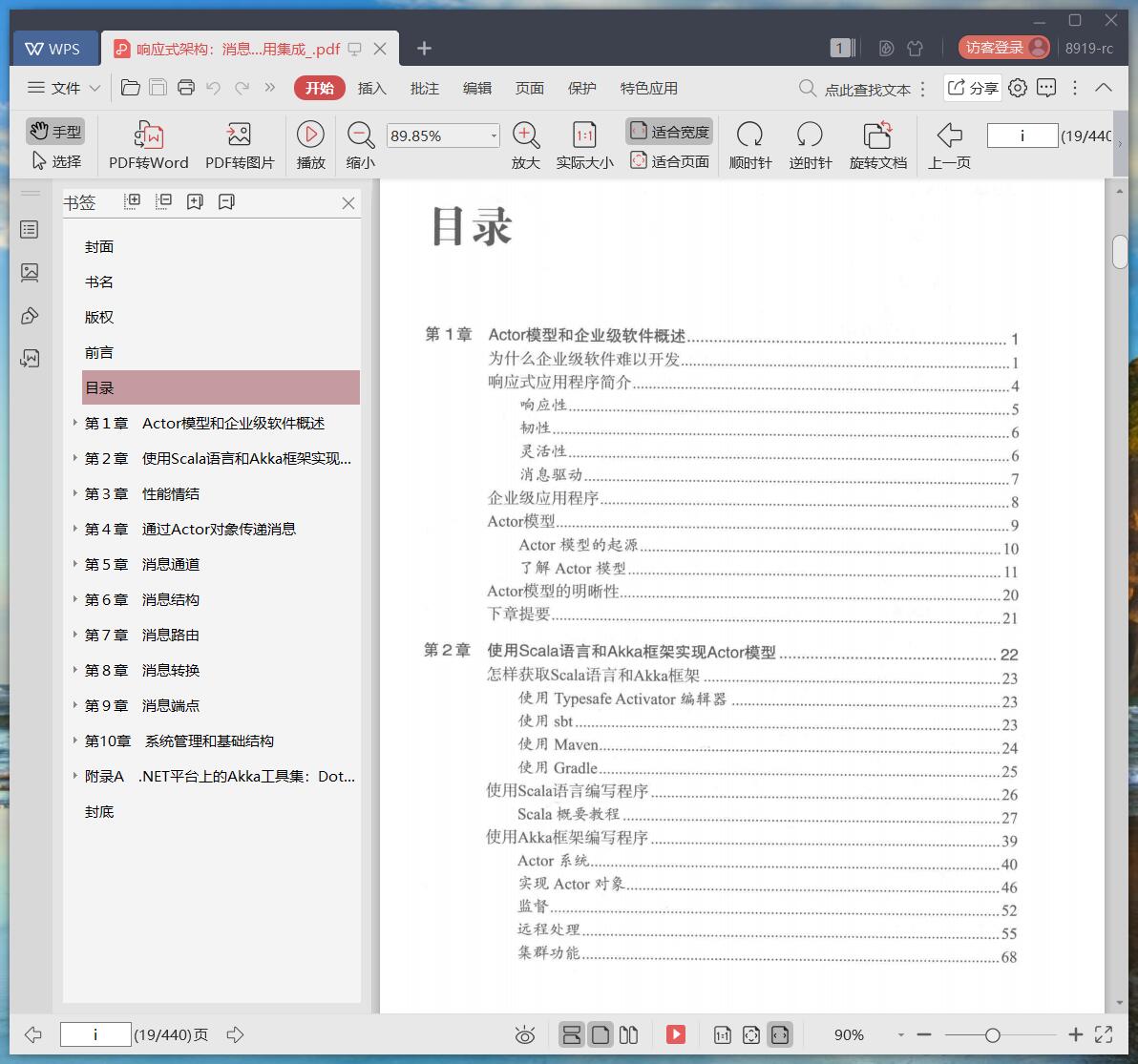The width and height of the screenshot is (1138, 1064).
Task: Open the thumbnails sidebar icon
Action: click(29, 273)
